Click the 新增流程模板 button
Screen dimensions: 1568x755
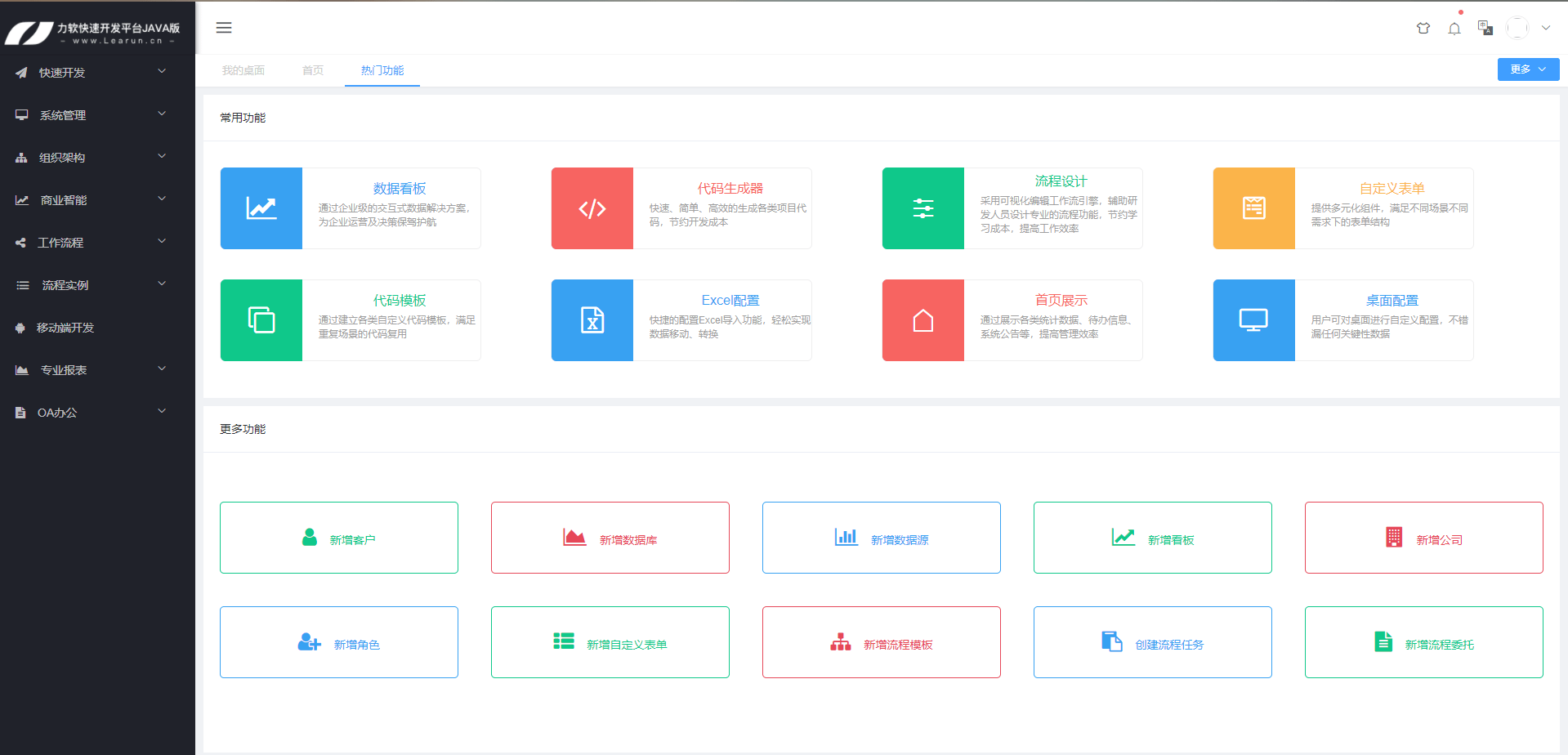pos(882,642)
